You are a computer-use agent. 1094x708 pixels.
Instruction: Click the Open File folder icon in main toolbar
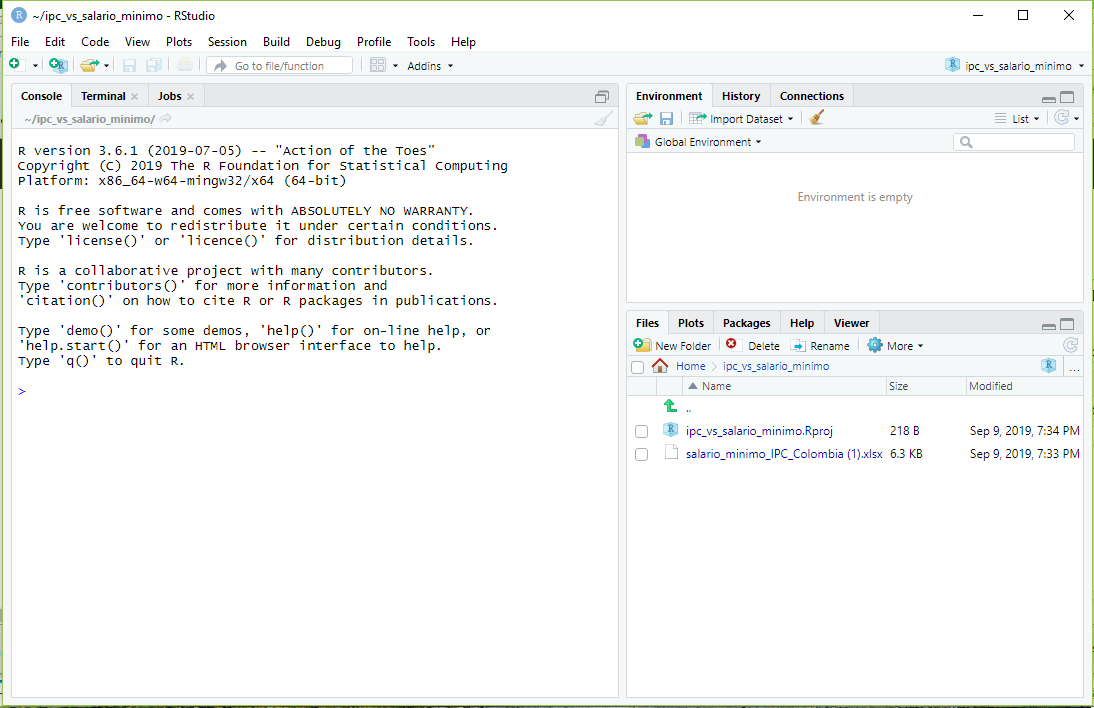point(89,65)
